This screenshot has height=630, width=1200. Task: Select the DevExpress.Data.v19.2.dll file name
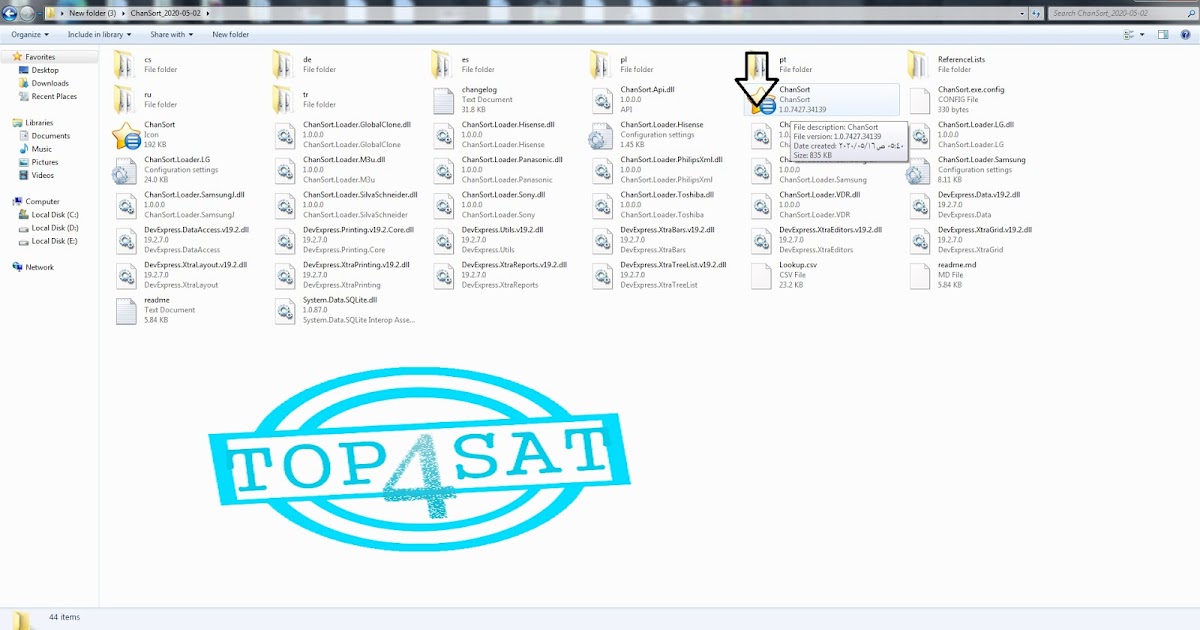pos(979,194)
